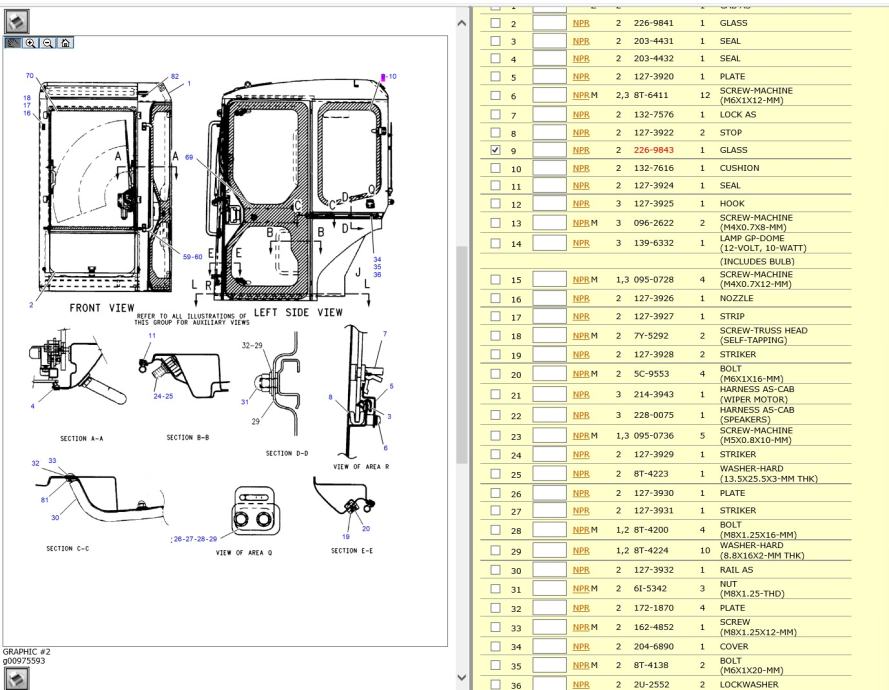Reset the graphic view with home icon
This screenshot has height=690, width=889.
[65, 43]
